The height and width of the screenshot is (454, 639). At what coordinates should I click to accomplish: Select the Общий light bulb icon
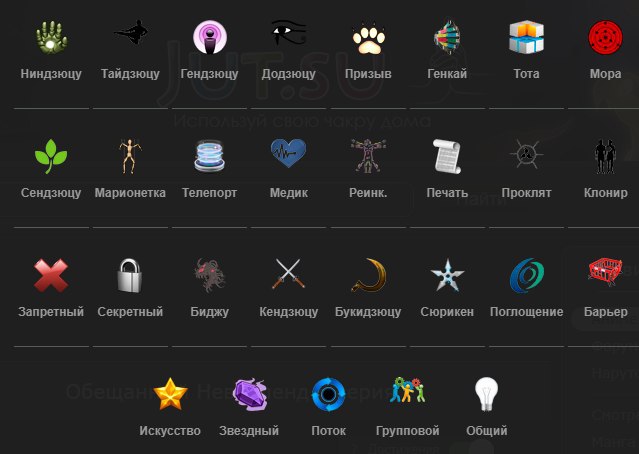click(487, 394)
